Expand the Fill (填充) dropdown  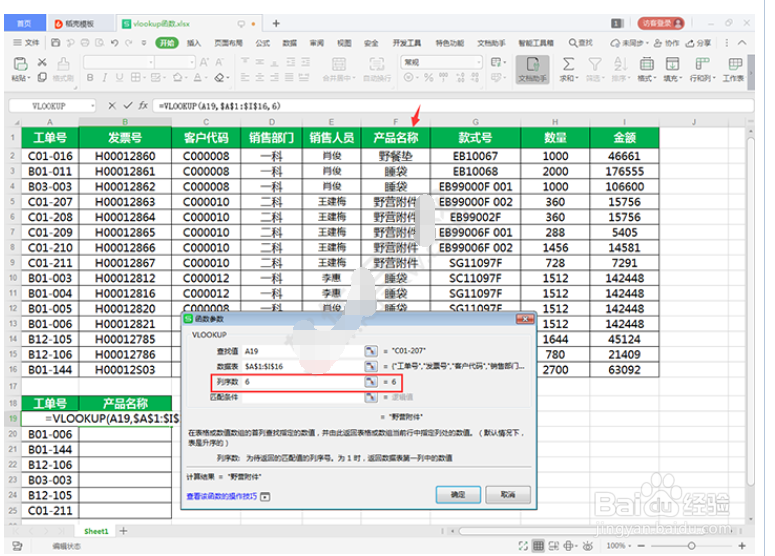[672, 78]
